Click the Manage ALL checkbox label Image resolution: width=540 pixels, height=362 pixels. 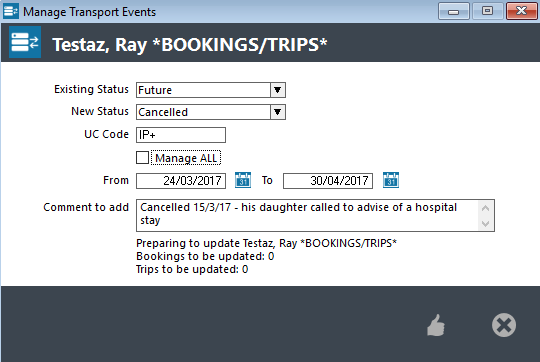[186, 158]
